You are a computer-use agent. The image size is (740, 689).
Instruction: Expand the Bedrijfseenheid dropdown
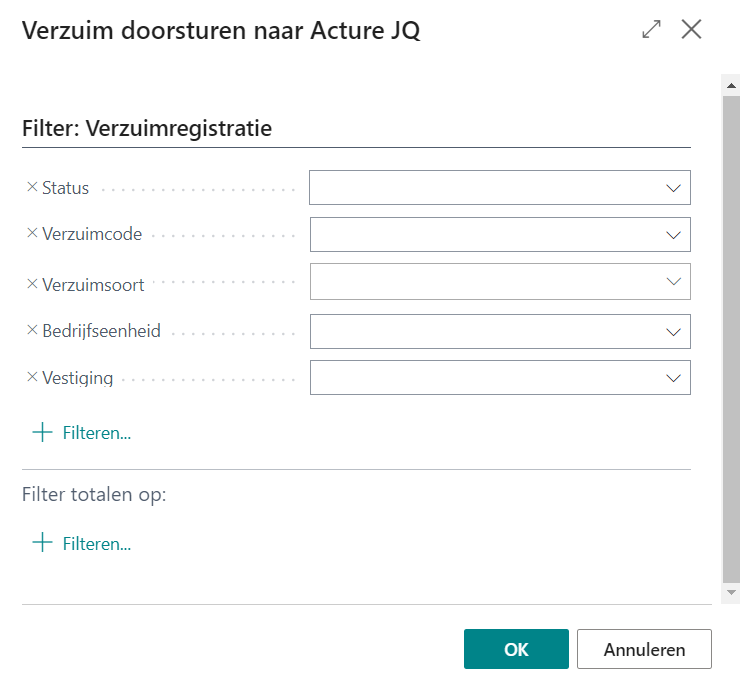coord(673,331)
